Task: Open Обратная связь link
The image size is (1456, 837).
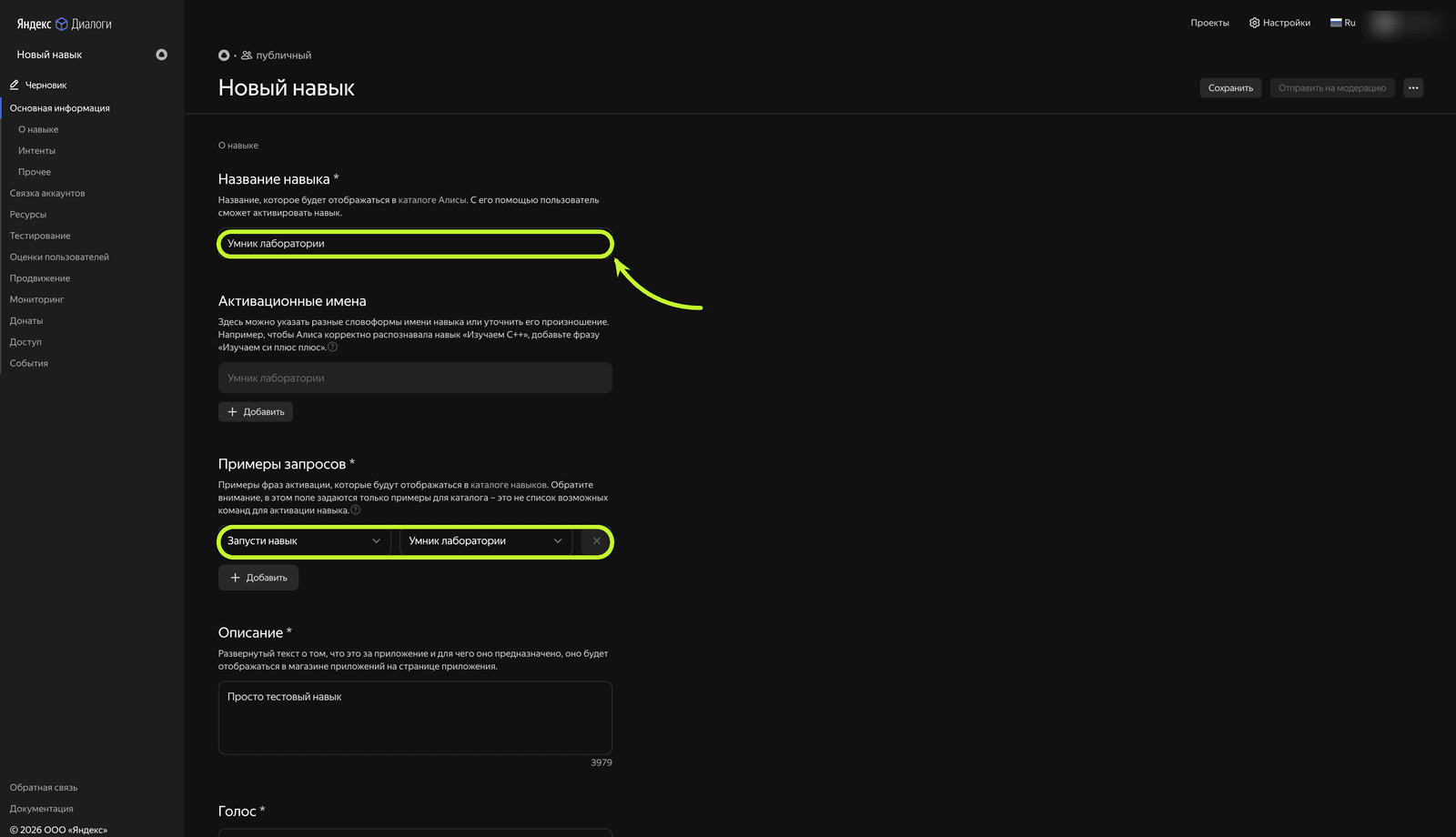Action: click(x=44, y=788)
